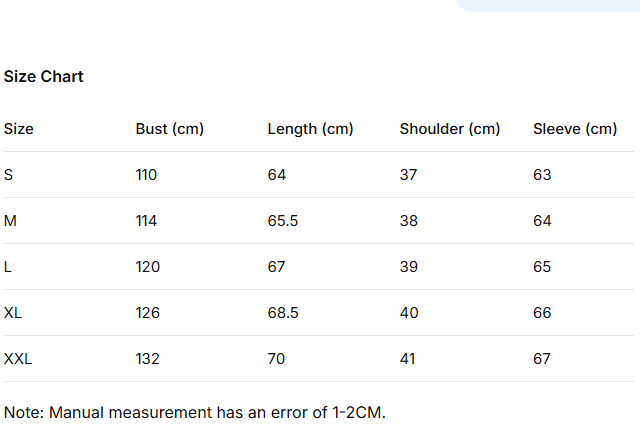The image size is (640, 434).
Task: Select the XXL size row label
Action: (x=18, y=359)
